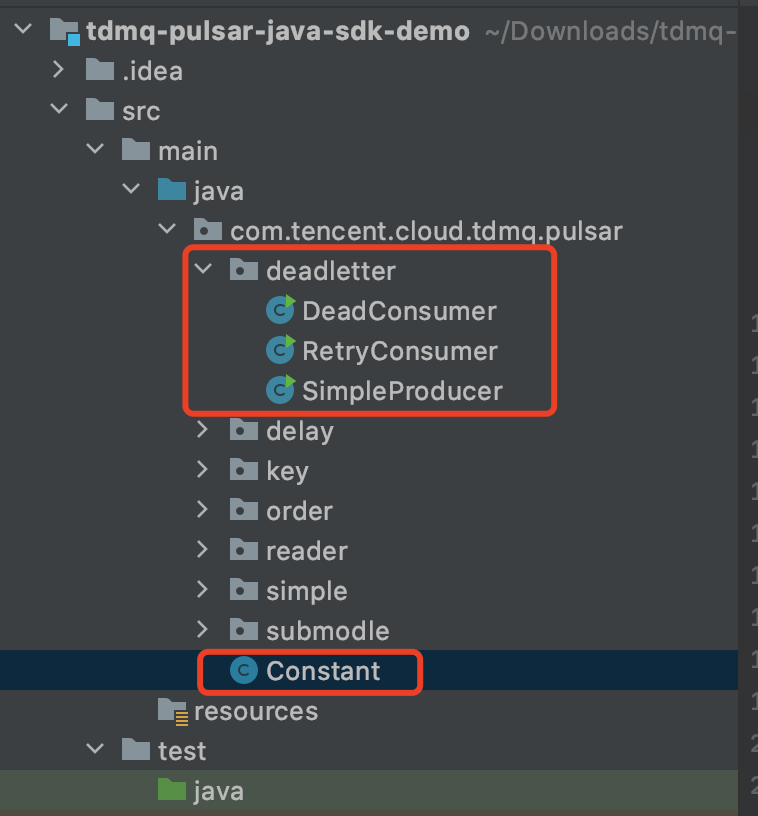Click the .idea folder icon
The height and width of the screenshot is (816, 758).
100,70
